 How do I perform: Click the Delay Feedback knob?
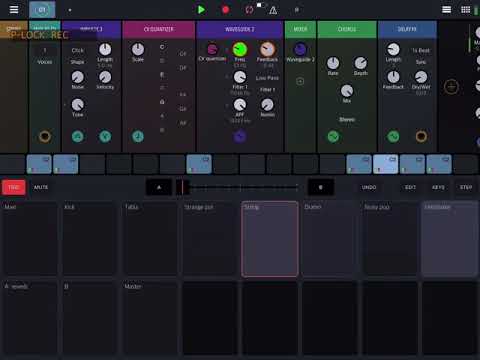tap(393, 77)
